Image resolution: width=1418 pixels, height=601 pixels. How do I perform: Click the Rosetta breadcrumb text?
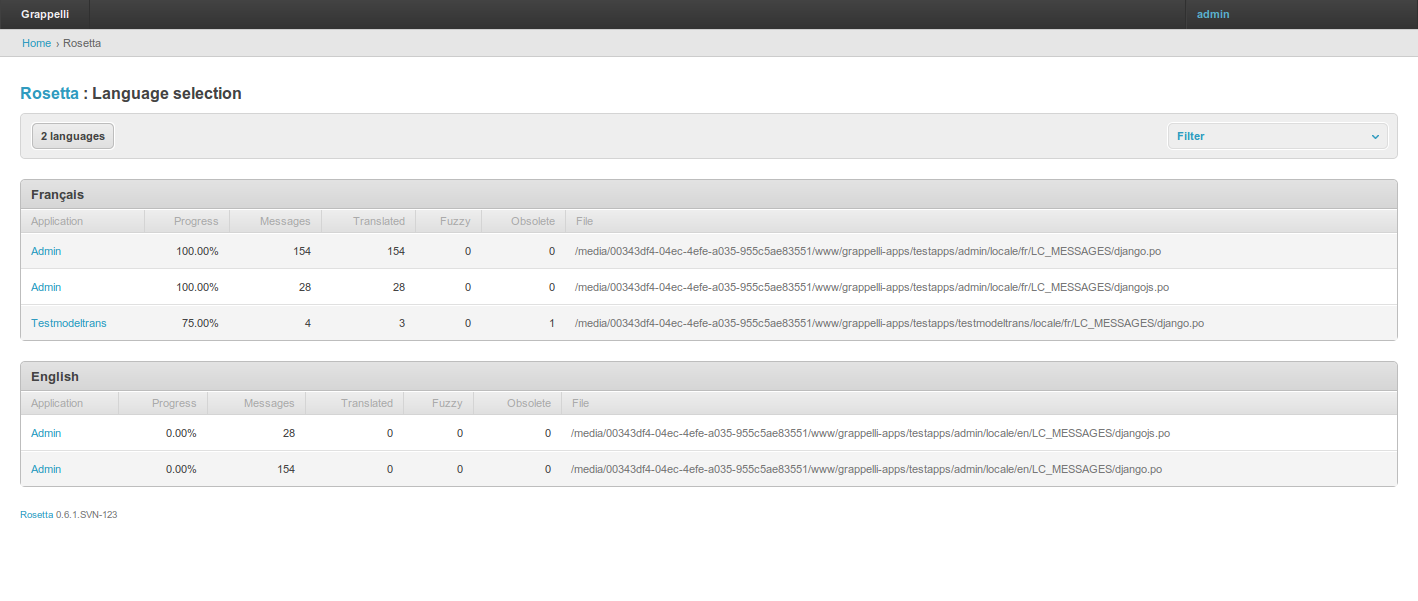click(x=82, y=43)
